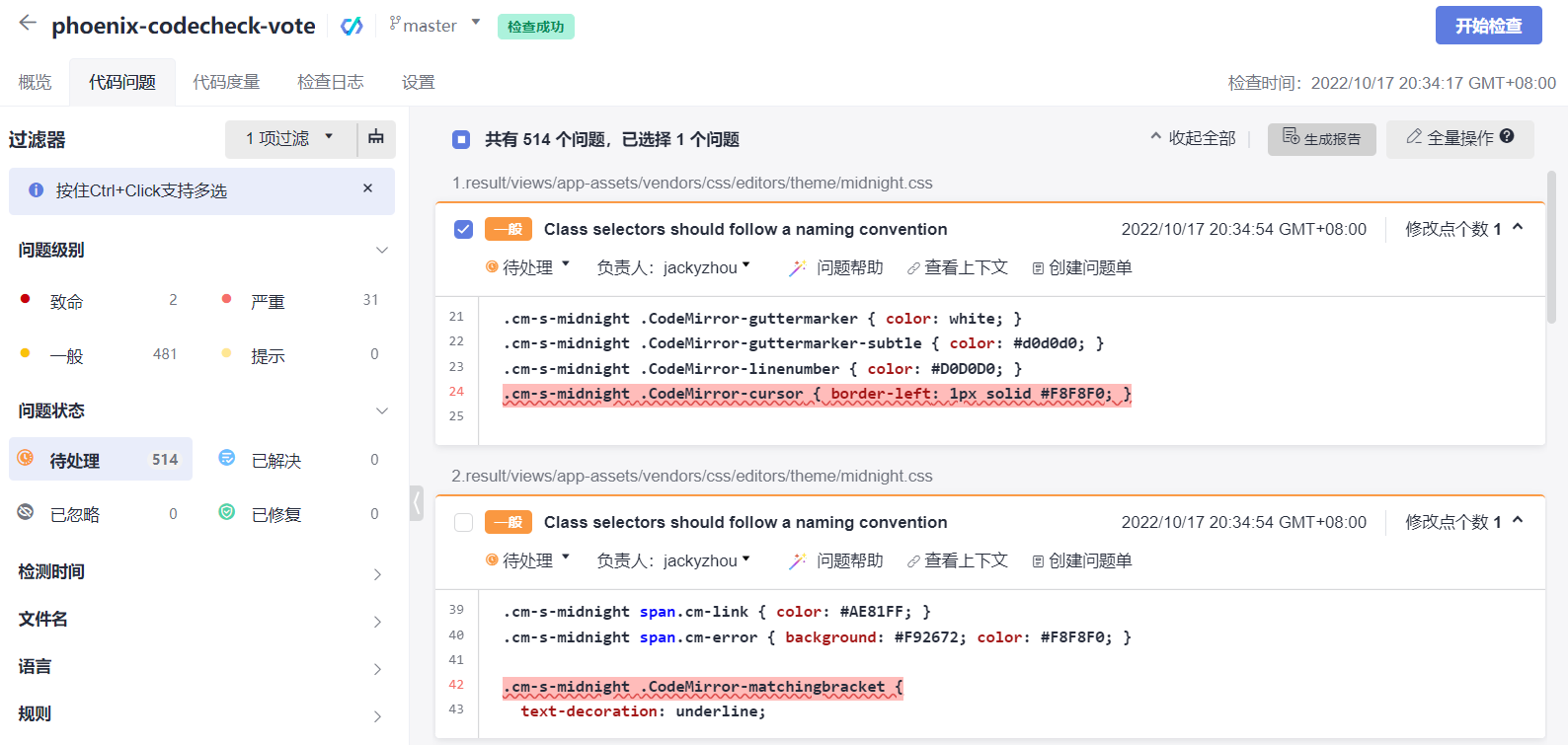Viewport: 1568px width, 745px height.
Task: Click the light yellow 提示 severity dot
Action: tap(226, 353)
